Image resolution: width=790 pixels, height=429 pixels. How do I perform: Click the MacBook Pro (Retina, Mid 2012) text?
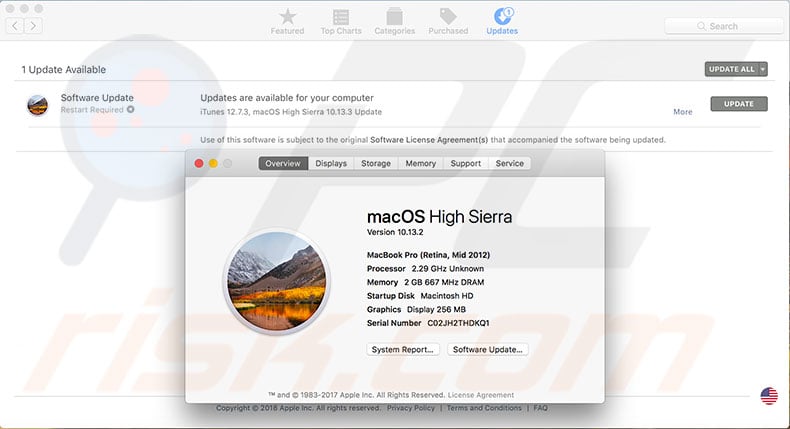click(x=428, y=255)
